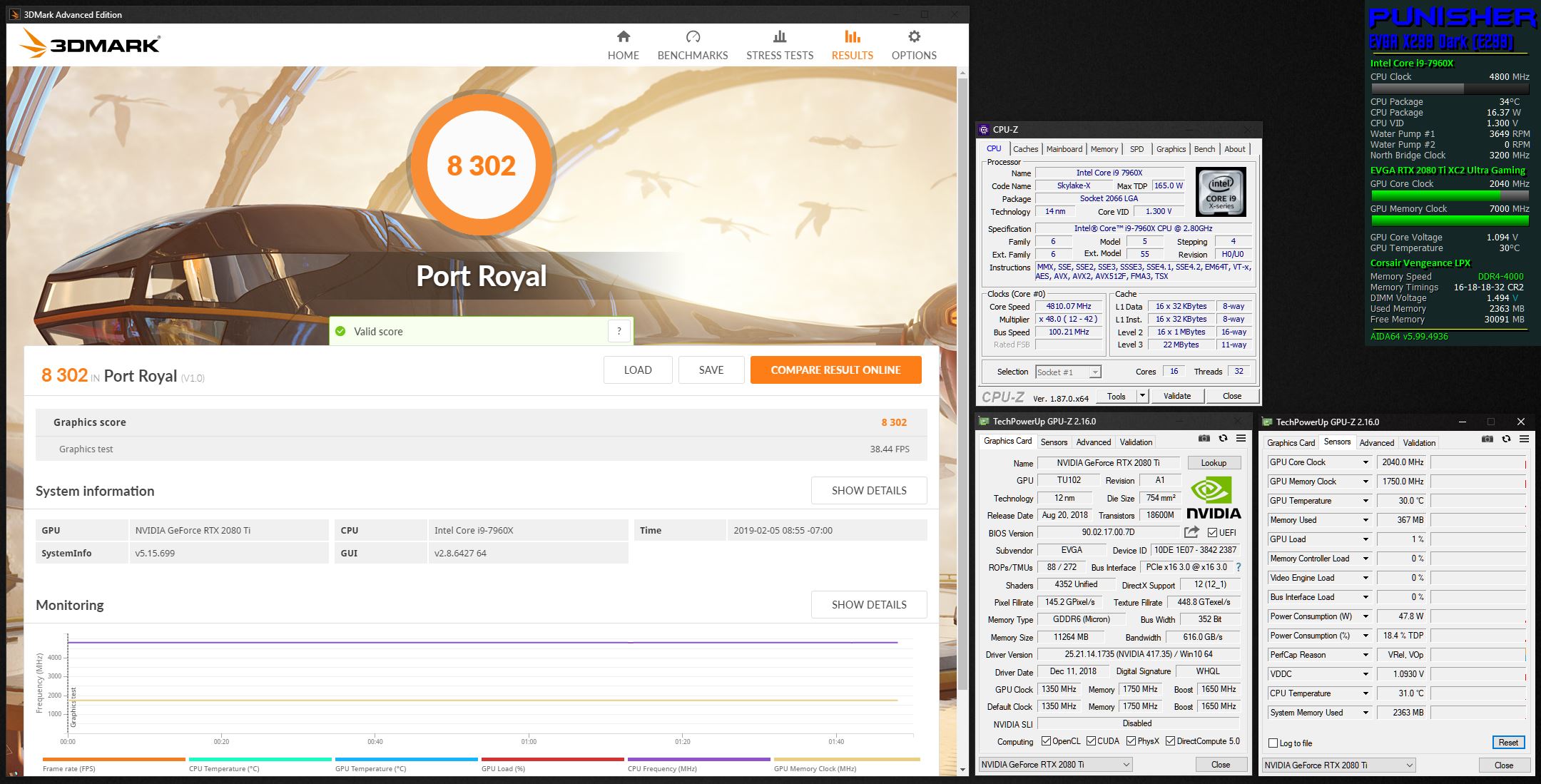The height and width of the screenshot is (784, 1541).
Task: Open the 3DMark Home page
Action: coord(623,45)
